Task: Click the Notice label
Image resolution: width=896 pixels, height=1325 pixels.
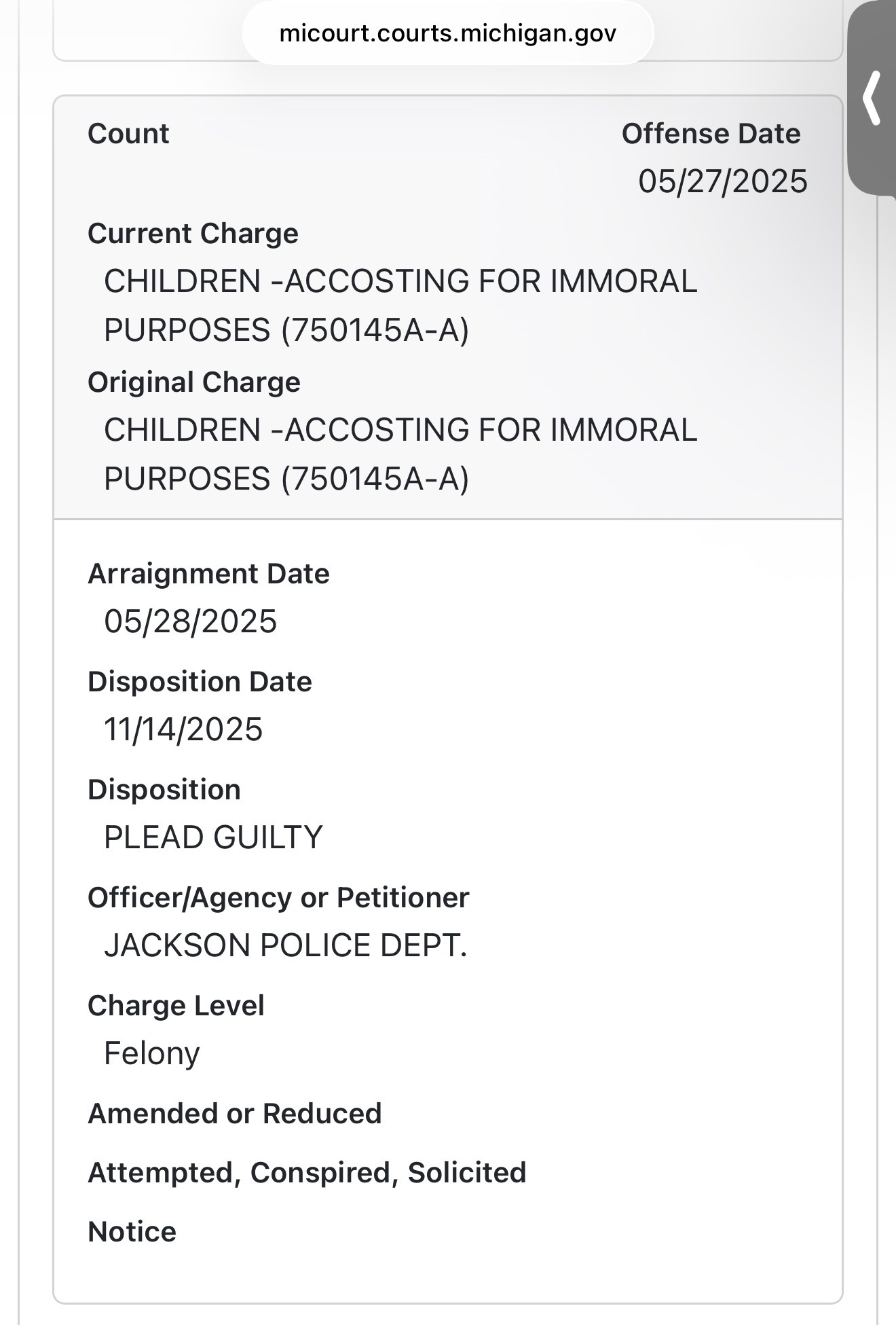Action: (x=132, y=1232)
